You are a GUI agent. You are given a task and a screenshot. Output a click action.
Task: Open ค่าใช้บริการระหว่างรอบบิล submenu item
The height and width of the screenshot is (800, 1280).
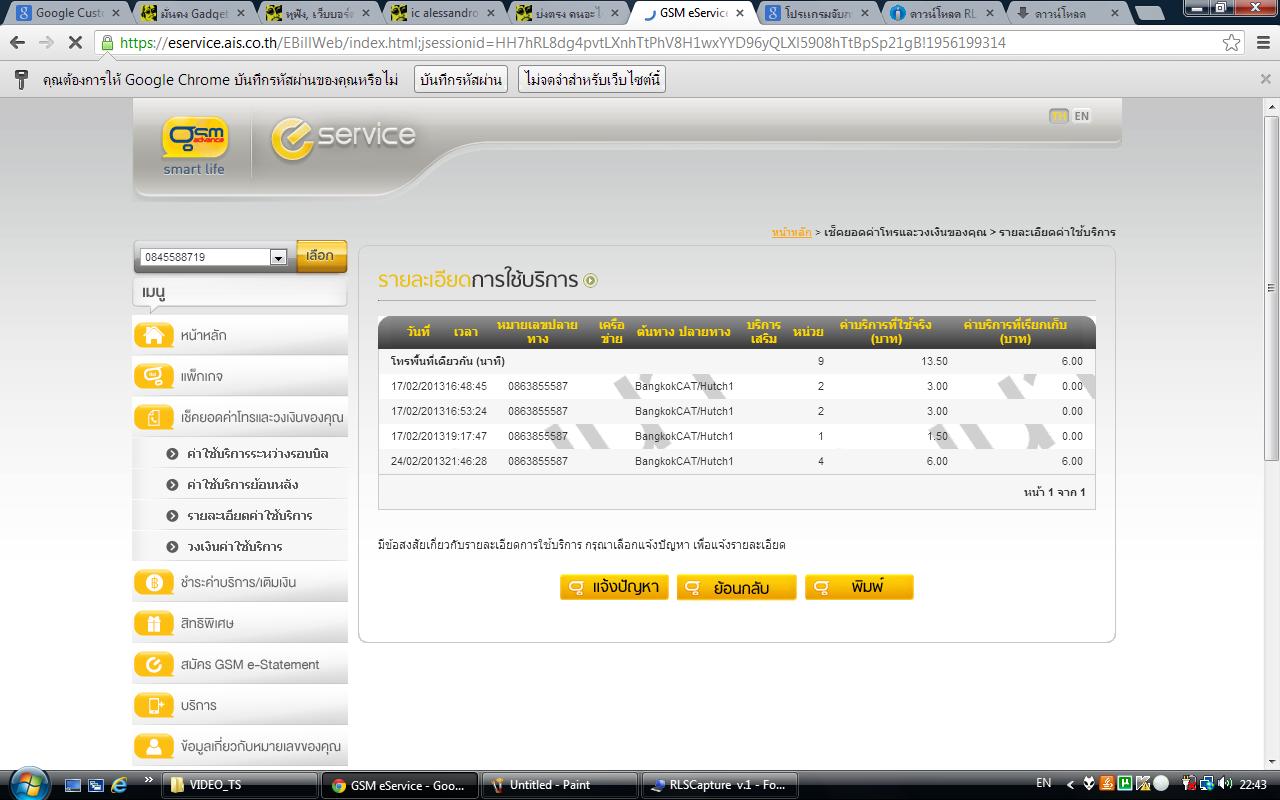pyautogui.click(x=257, y=454)
